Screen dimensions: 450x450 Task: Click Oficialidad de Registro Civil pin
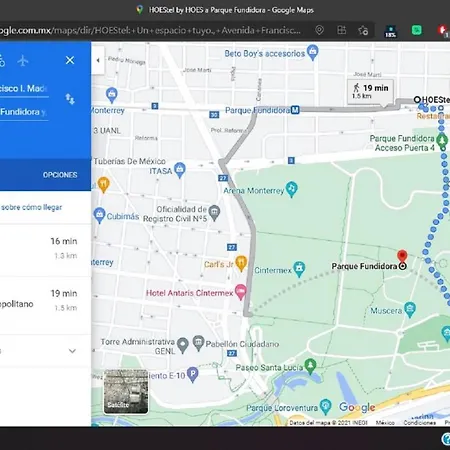click(x=214, y=213)
